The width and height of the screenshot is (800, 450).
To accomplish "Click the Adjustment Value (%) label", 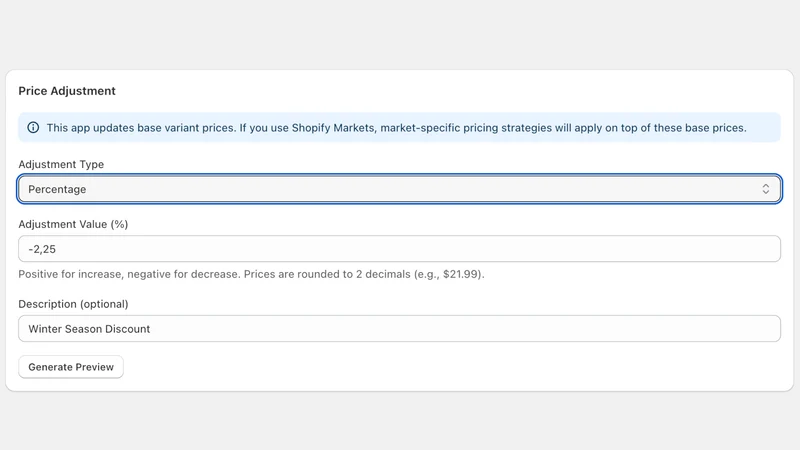I will coord(73,224).
